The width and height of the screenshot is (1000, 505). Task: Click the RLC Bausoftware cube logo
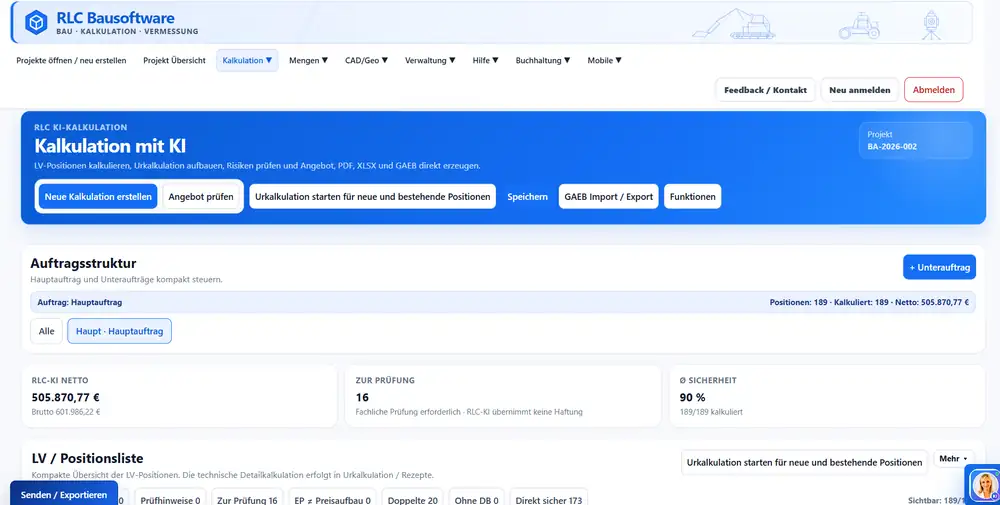pos(36,23)
